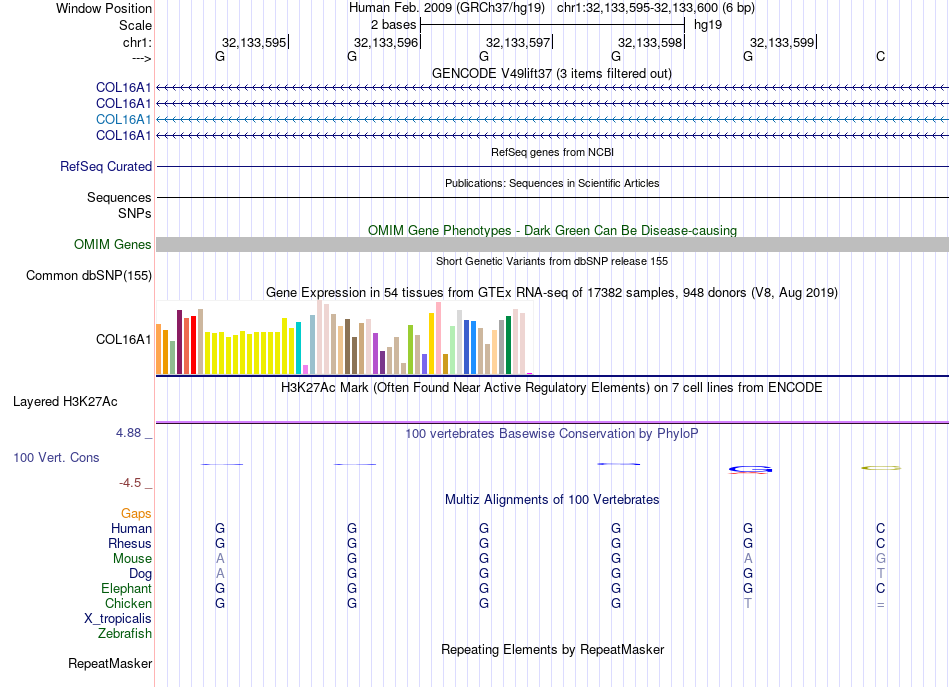Screen dimensions: 950x687
Task: Click the chr1 32,133,597 ruler position
Action: pyautogui.click(x=518, y=42)
